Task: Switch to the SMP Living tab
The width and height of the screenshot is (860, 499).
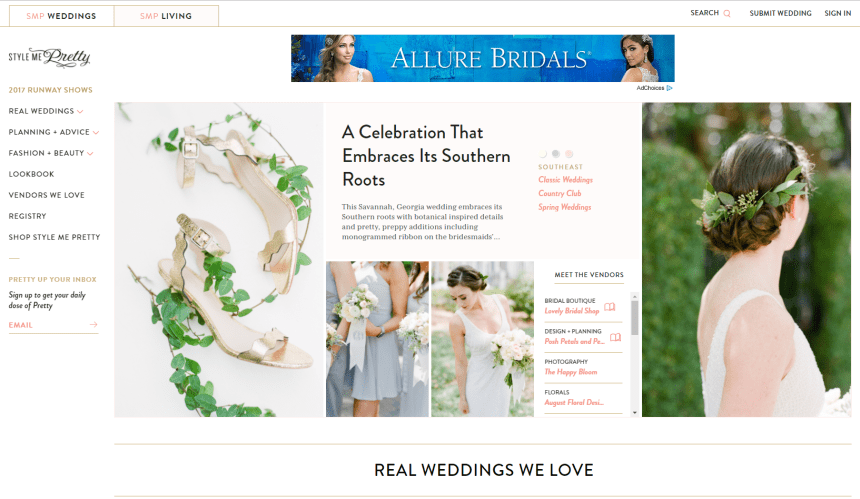Action: tap(166, 16)
